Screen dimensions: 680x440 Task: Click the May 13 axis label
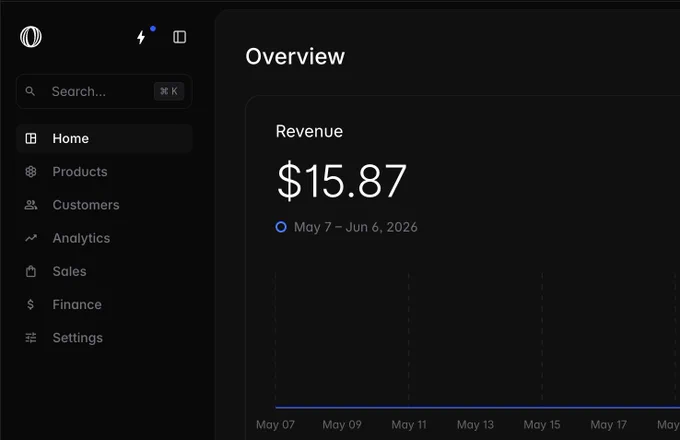tap(475, 425)
